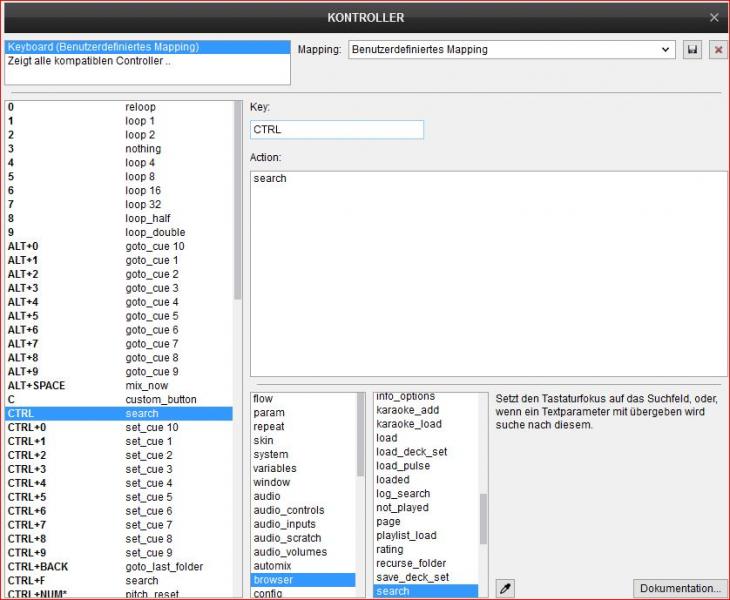This screenshot has width=730, height=600.
Task: Click into the Key input field
Action: point(337,129)
